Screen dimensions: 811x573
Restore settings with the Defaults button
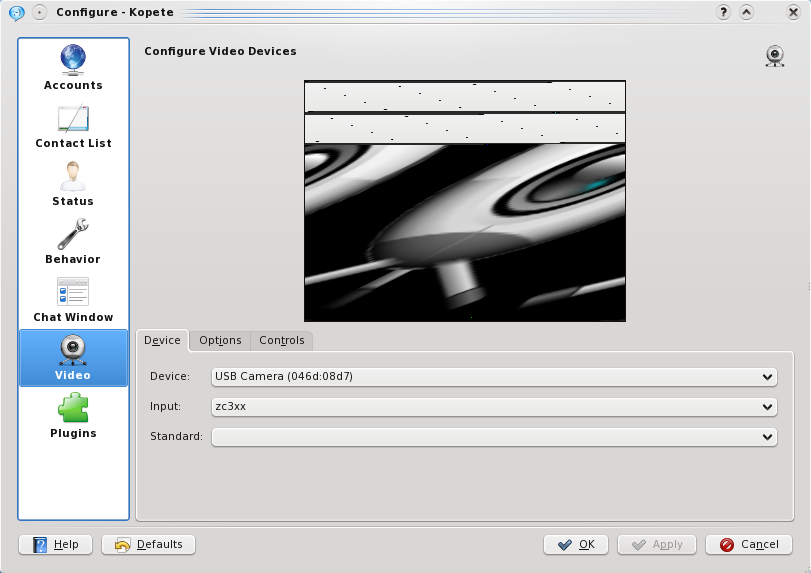148,545
